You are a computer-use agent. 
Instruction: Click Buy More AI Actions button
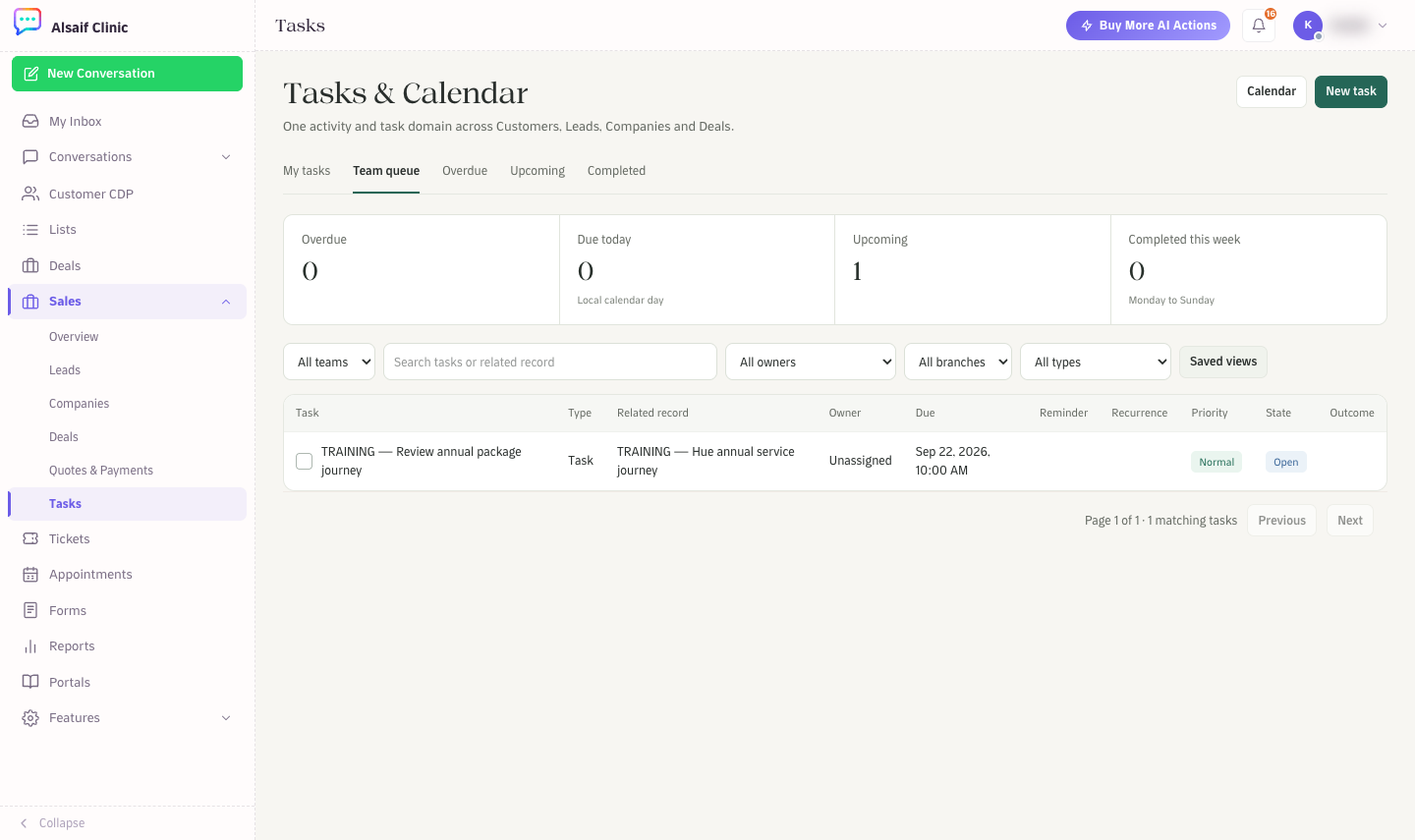[x=1148, y=26]
